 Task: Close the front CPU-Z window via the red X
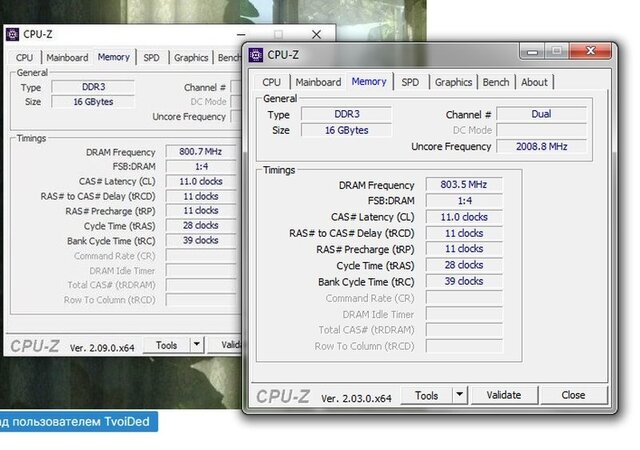[588, 52]
